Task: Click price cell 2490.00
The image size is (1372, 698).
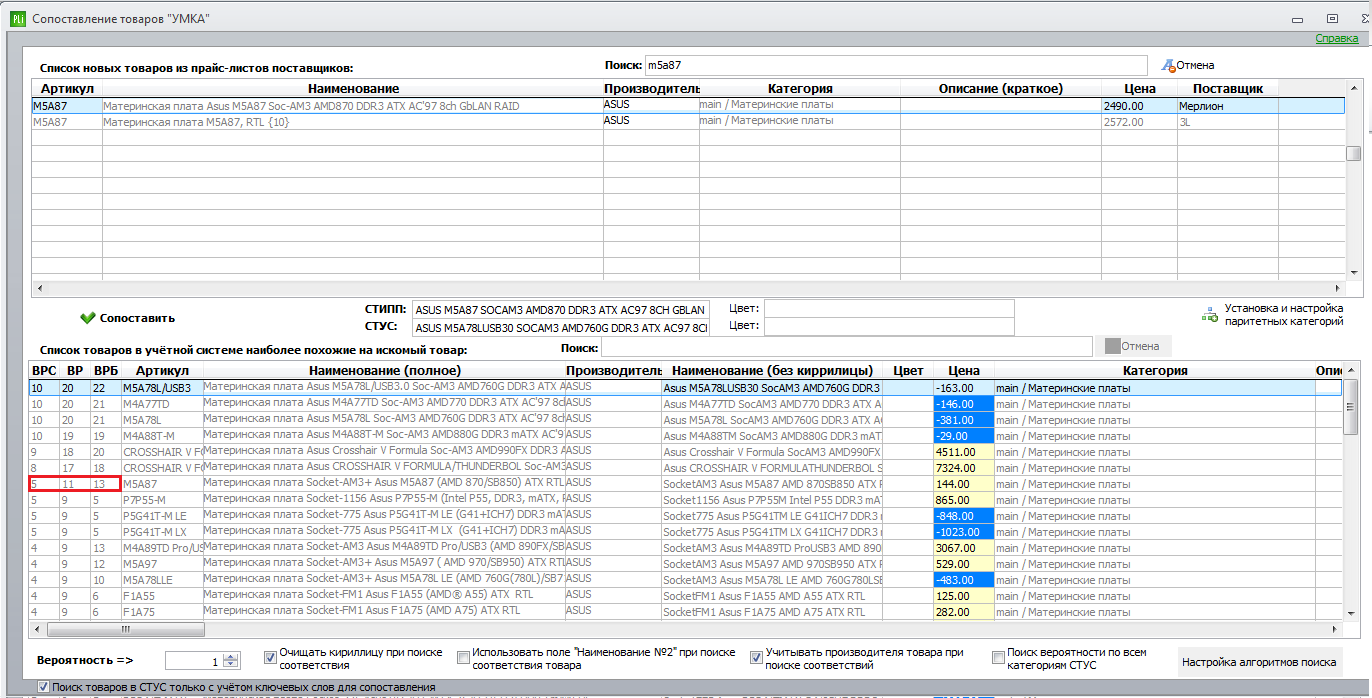Action: click(1138, 105)
